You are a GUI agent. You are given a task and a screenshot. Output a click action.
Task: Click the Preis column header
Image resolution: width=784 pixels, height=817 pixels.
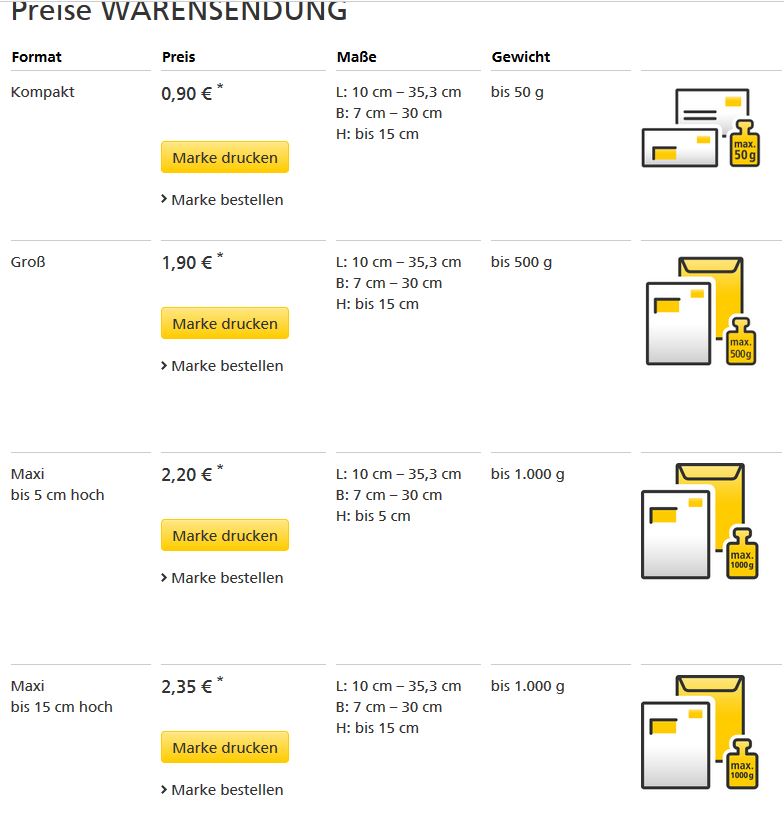(x=178, y=57)
